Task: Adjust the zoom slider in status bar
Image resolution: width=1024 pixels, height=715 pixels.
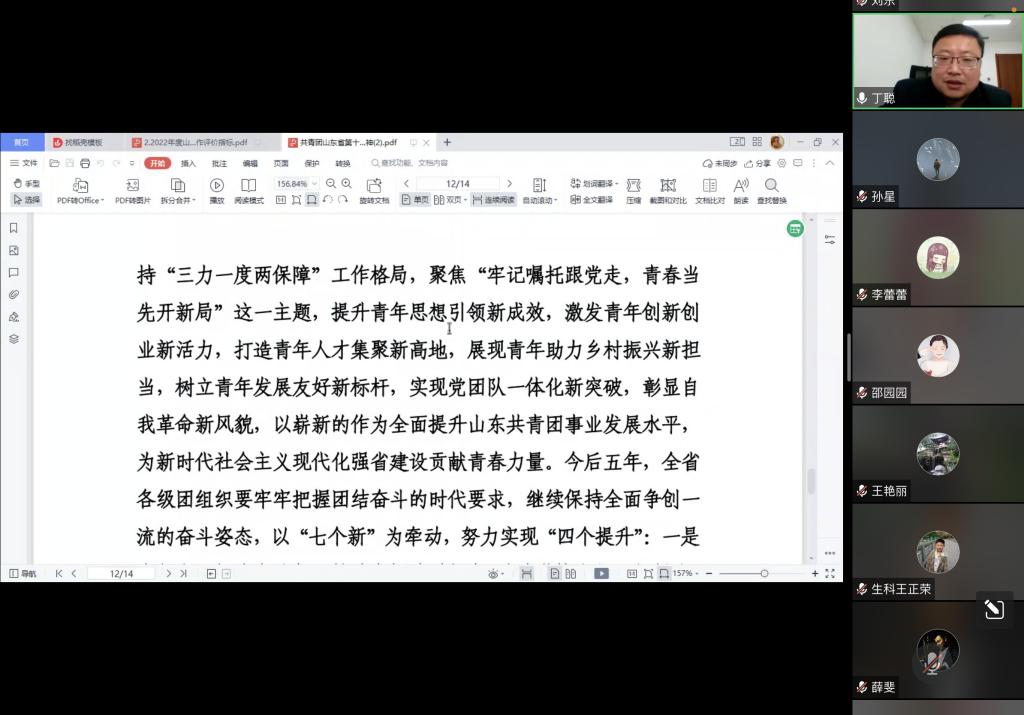Action: pyautogui.click(x=764, y=574)
